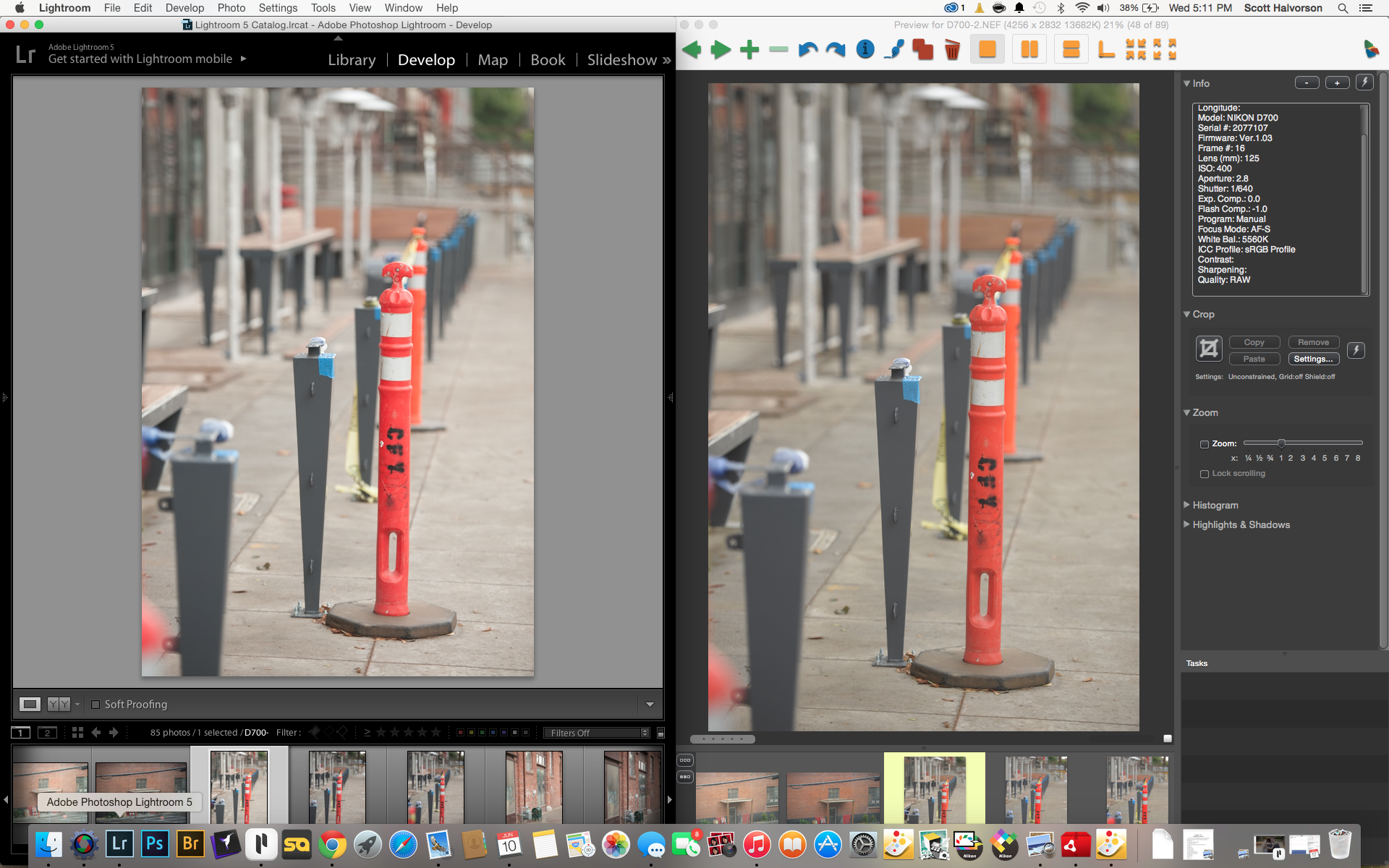This screenshot has width=1389, height=868.
Task: Filter by yellow color label
Action: [x=471, y=733]
